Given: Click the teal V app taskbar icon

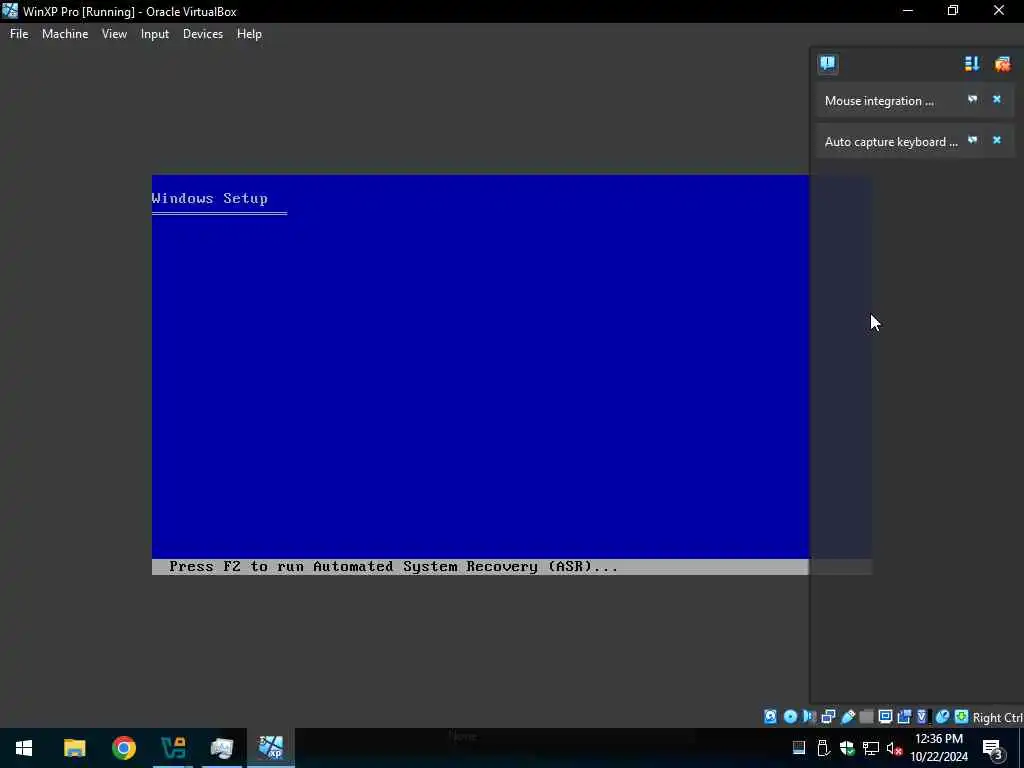Looking at the screenshot, I should [173, 748].
